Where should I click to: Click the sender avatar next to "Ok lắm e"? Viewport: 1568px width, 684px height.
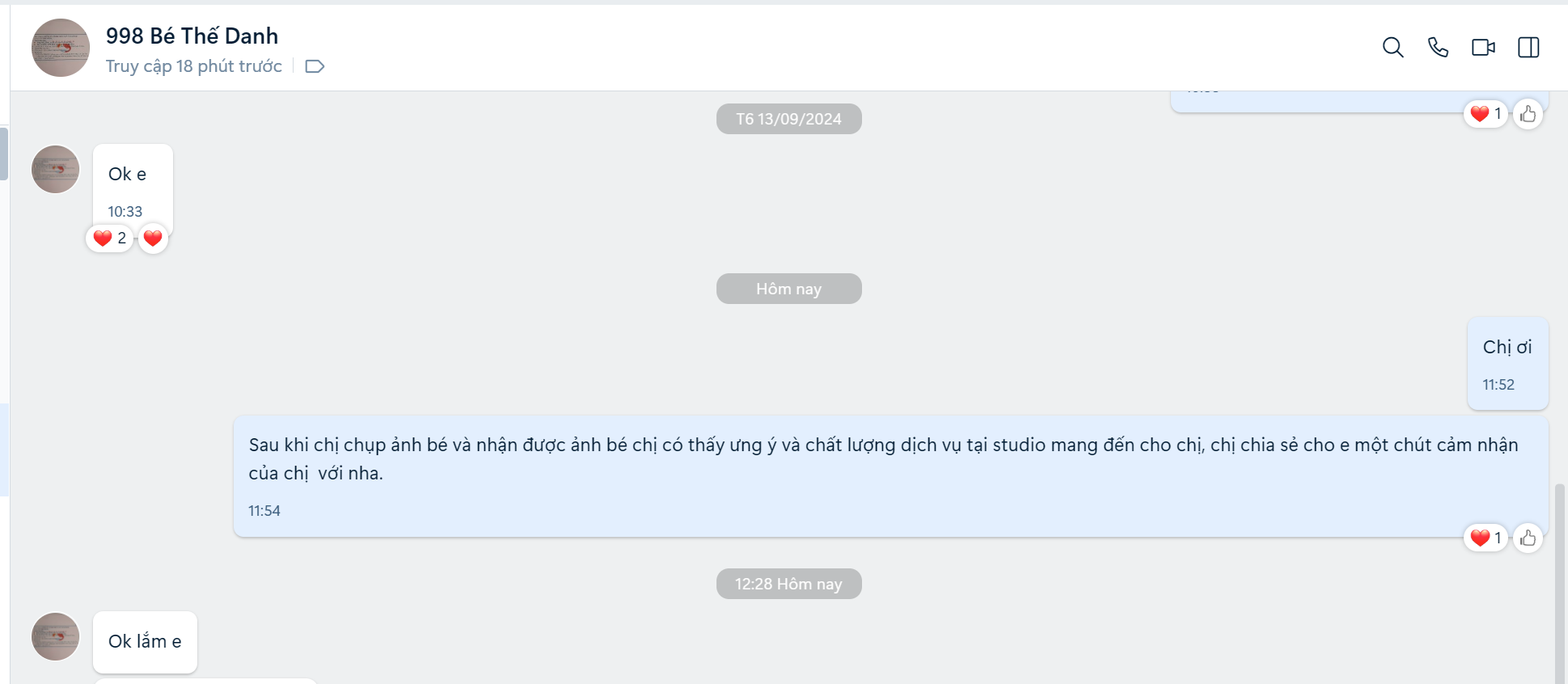click(56, 636)
